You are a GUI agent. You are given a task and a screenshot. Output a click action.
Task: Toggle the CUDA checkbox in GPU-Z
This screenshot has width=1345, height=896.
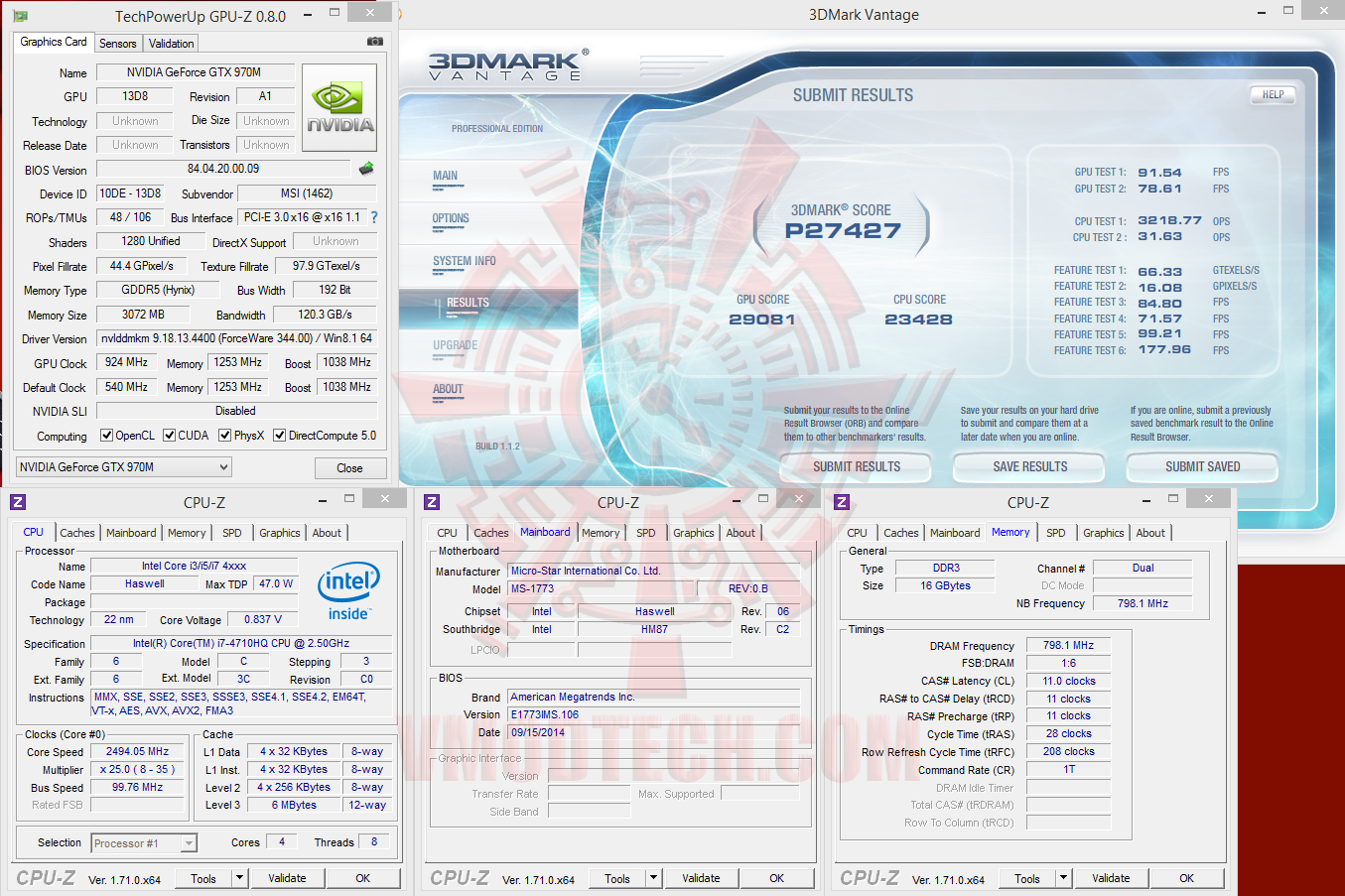point(169,436)
